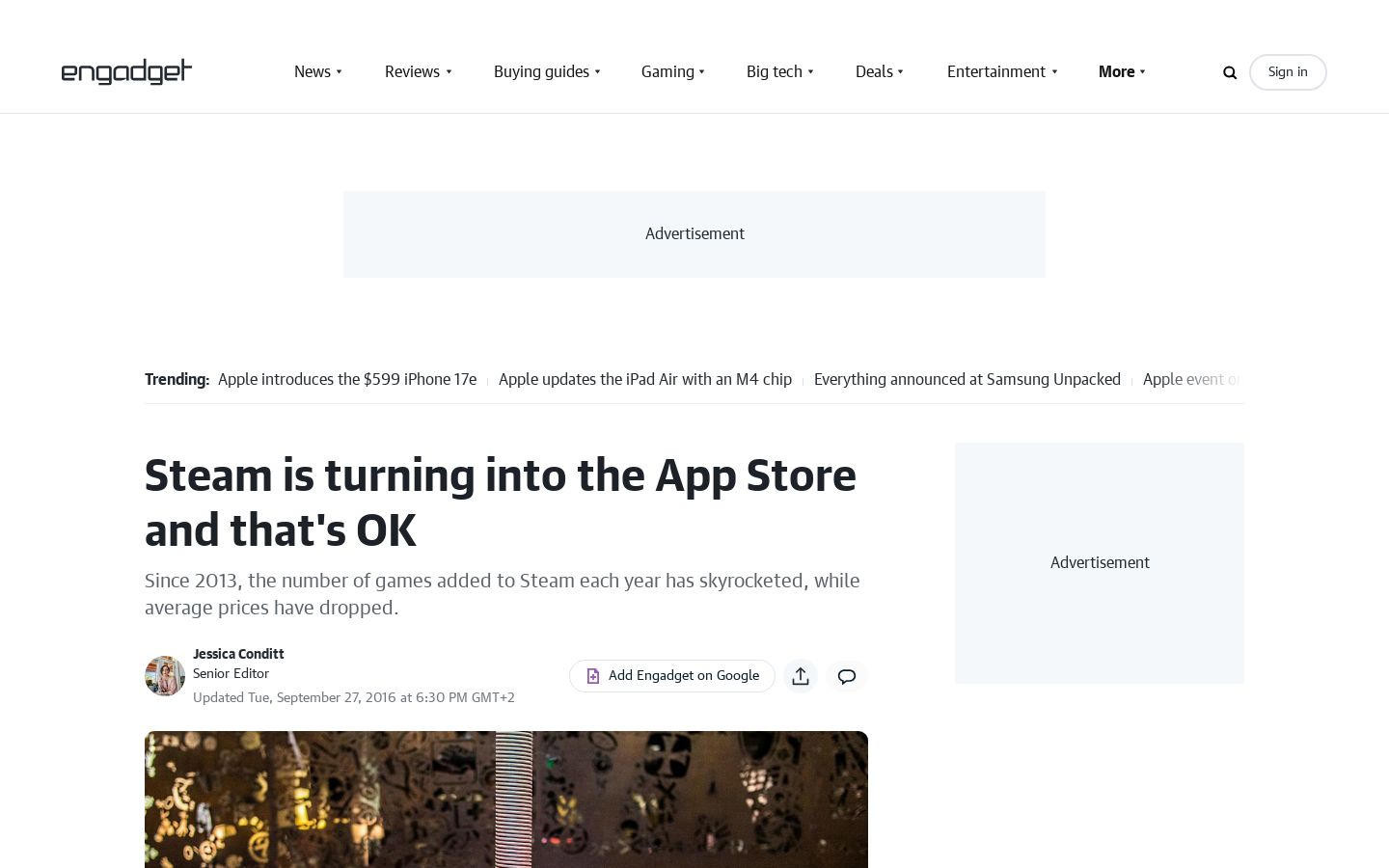This screenshot has width=1389, height=868.
Task: Expand the Gaming dropdown arrow
Action: tap(702, 71)
